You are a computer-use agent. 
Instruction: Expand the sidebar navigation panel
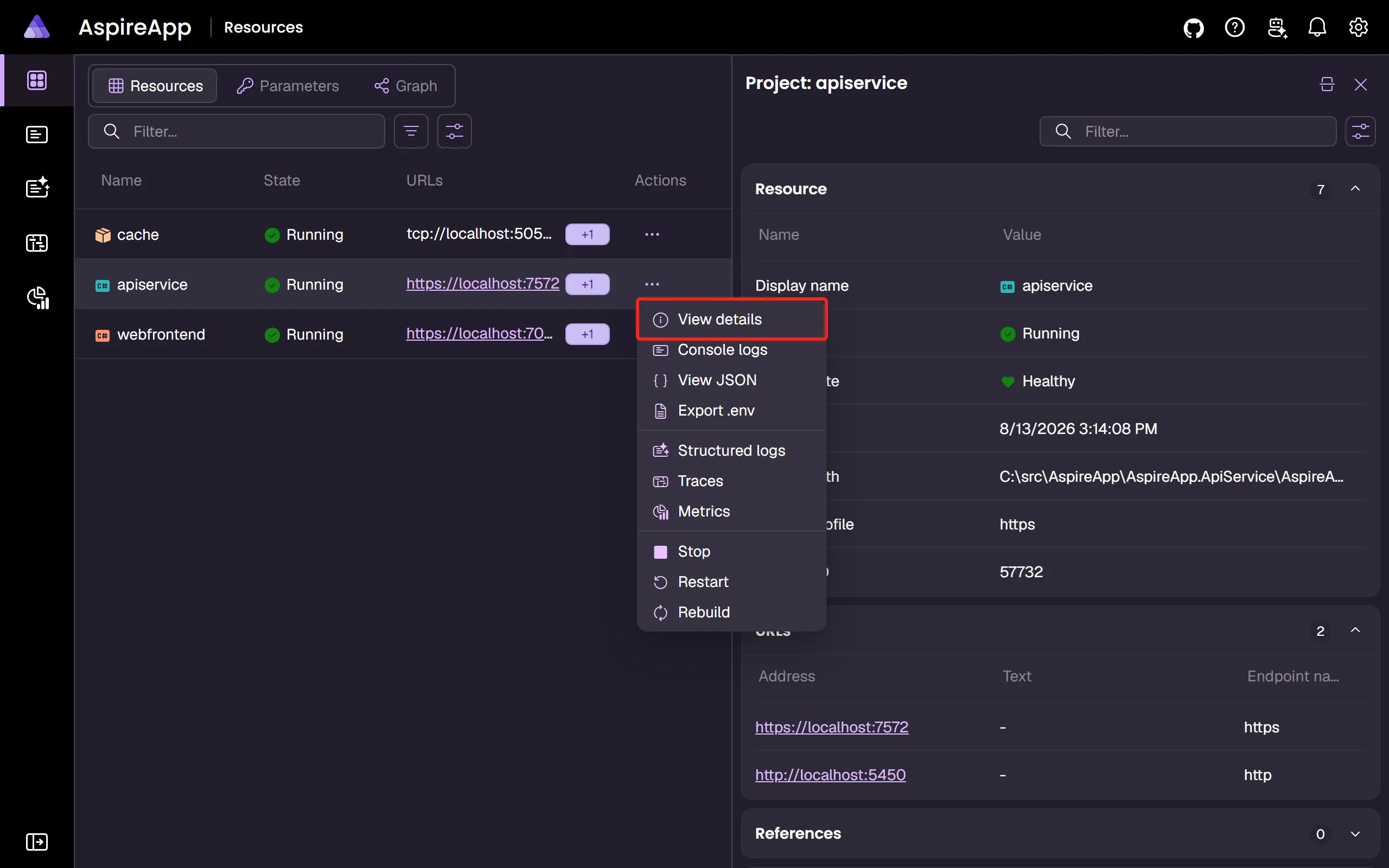point(37,842)
